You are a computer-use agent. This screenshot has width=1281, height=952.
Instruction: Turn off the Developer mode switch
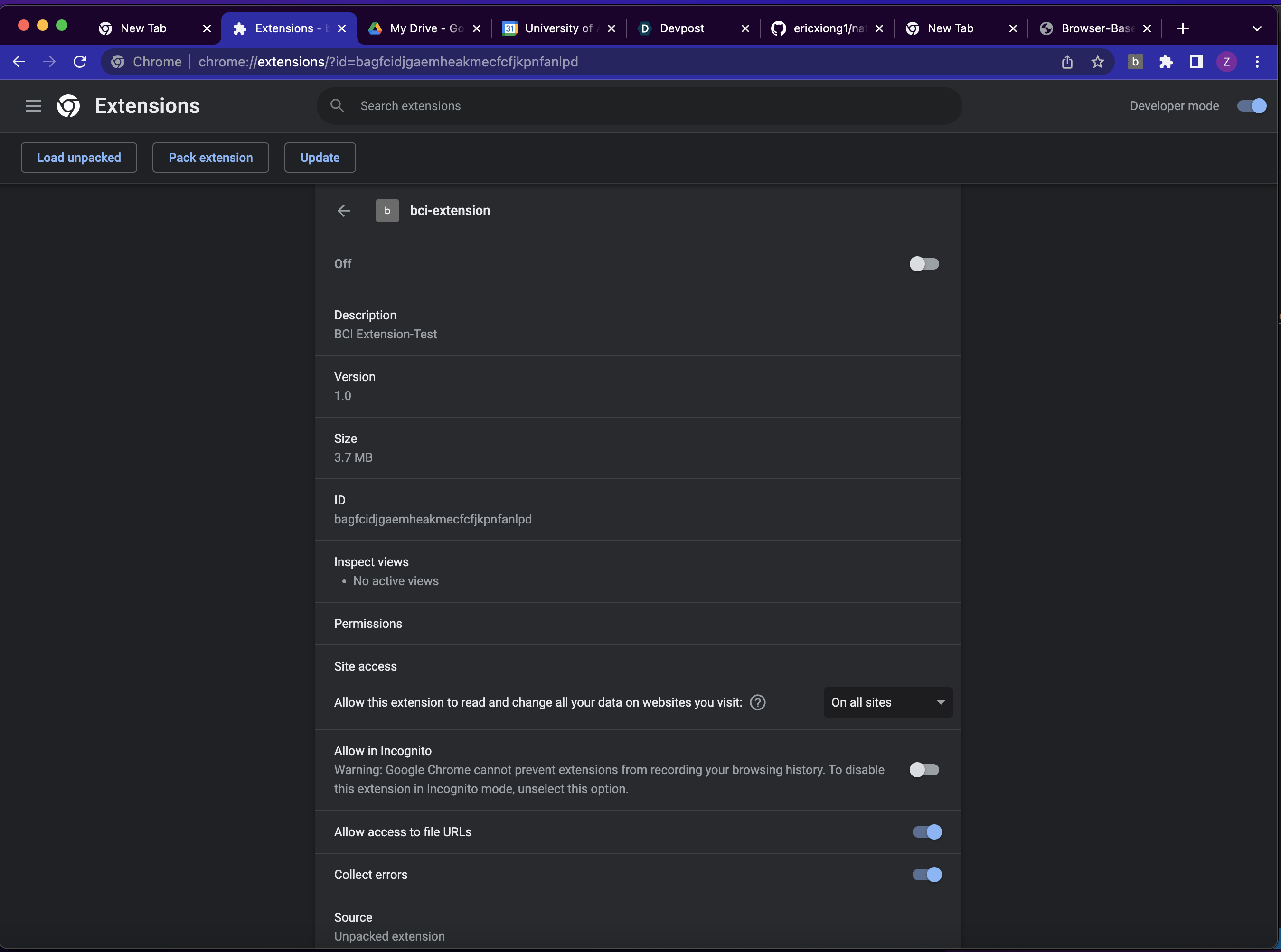click(1252, 106)
